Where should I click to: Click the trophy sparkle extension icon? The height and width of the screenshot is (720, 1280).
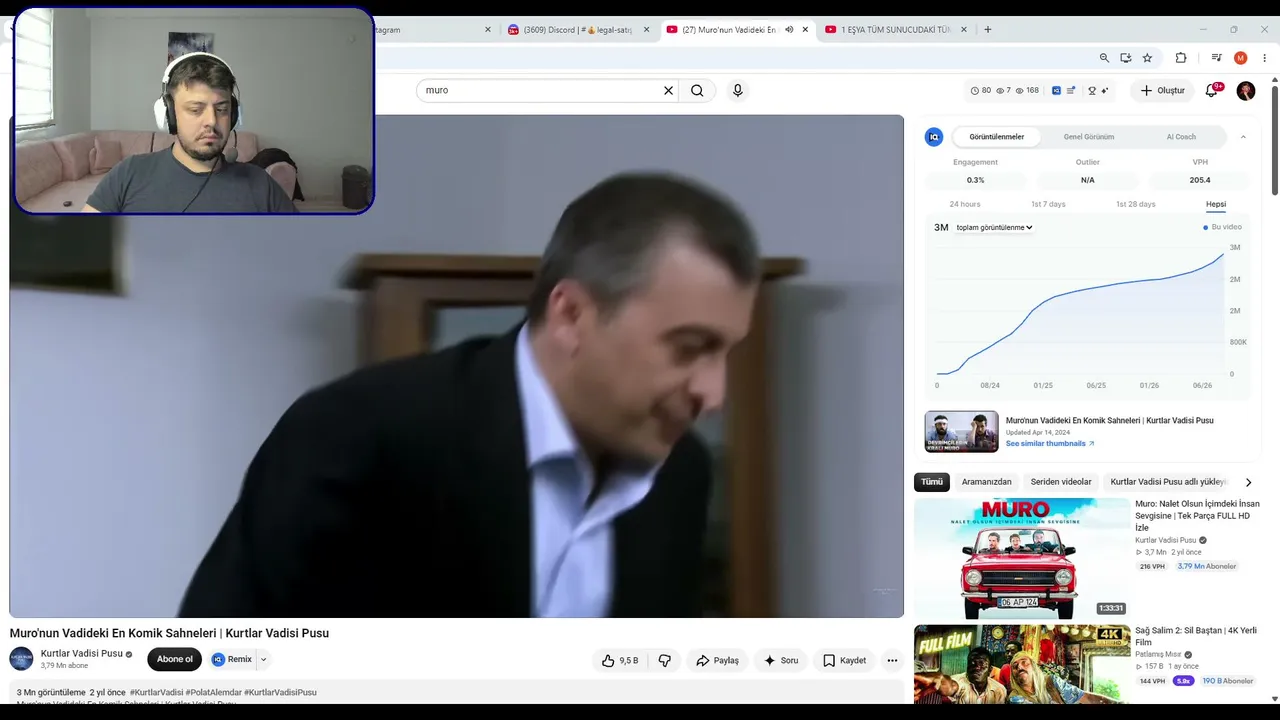[1098, 91]
